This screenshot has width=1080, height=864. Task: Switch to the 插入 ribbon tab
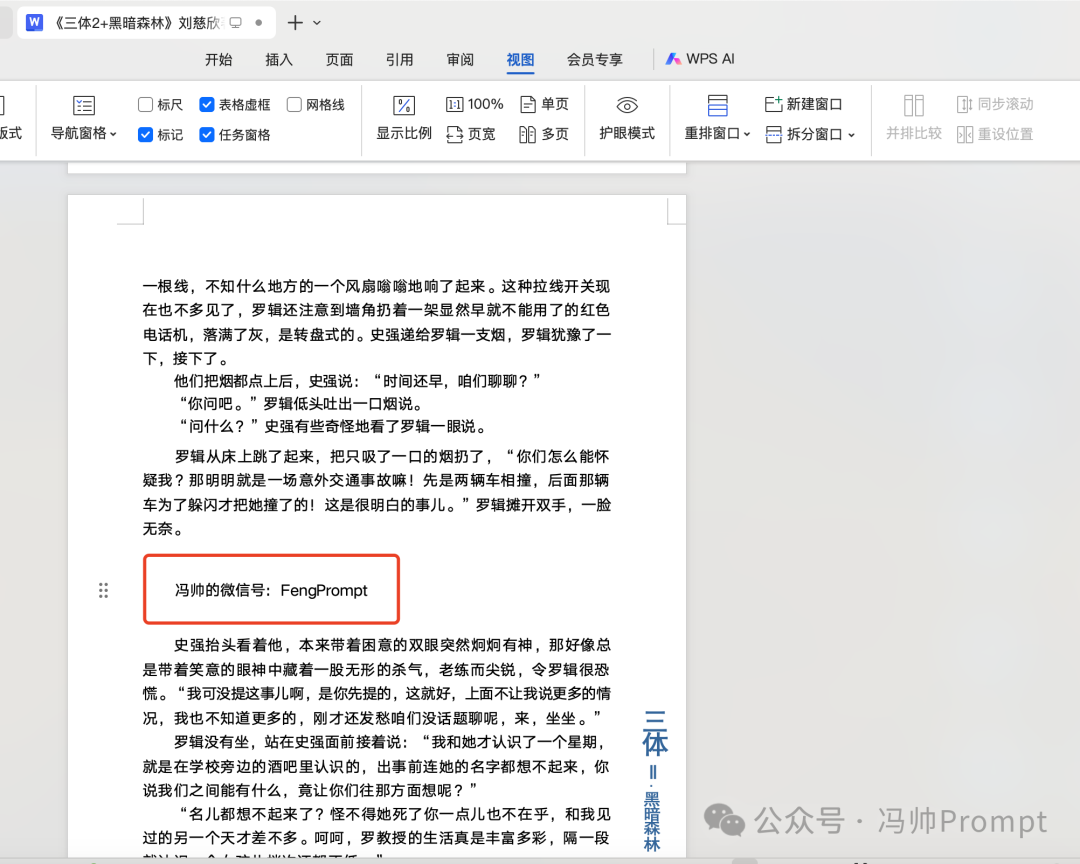coord(279,59)
